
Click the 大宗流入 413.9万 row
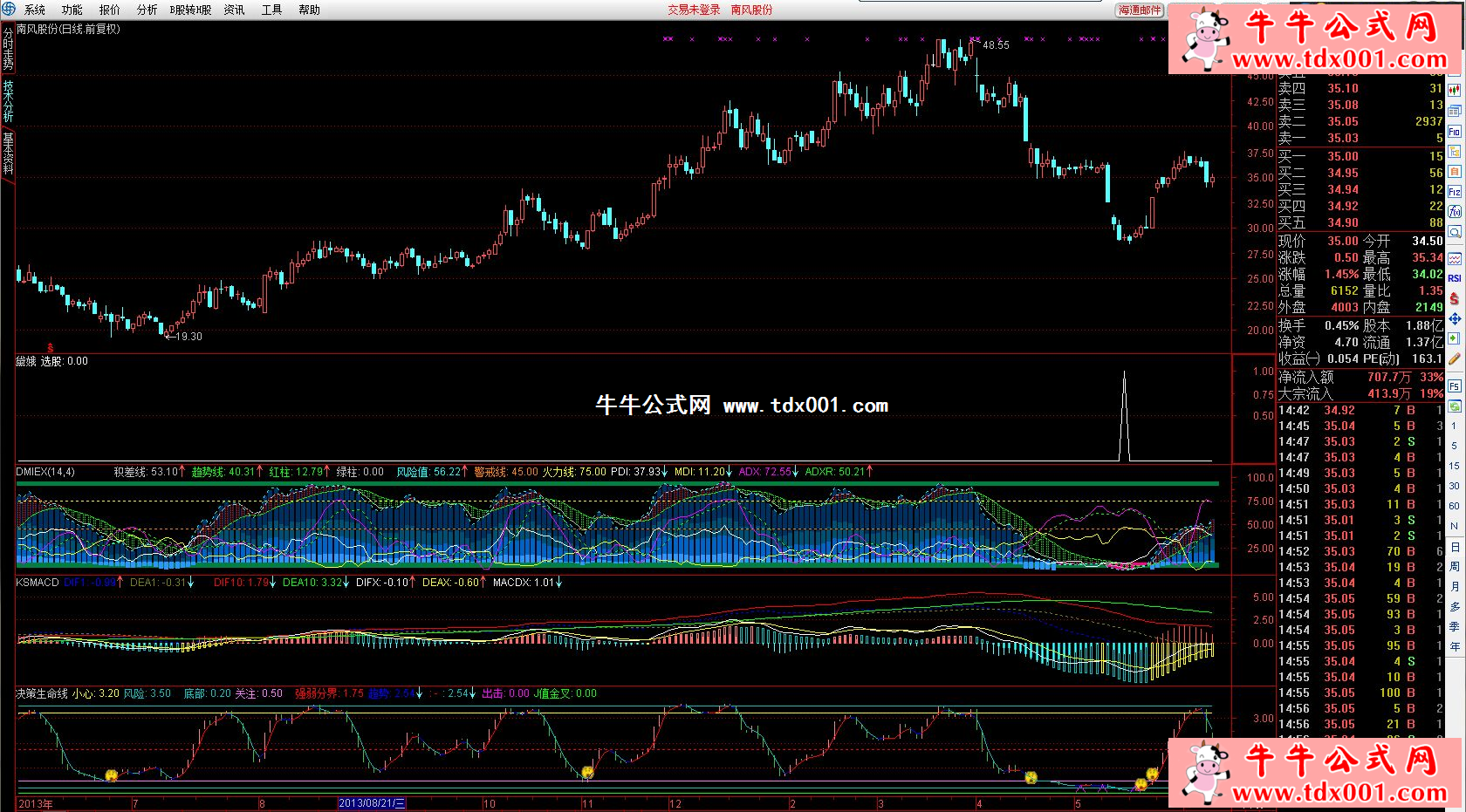(1360, 393)
